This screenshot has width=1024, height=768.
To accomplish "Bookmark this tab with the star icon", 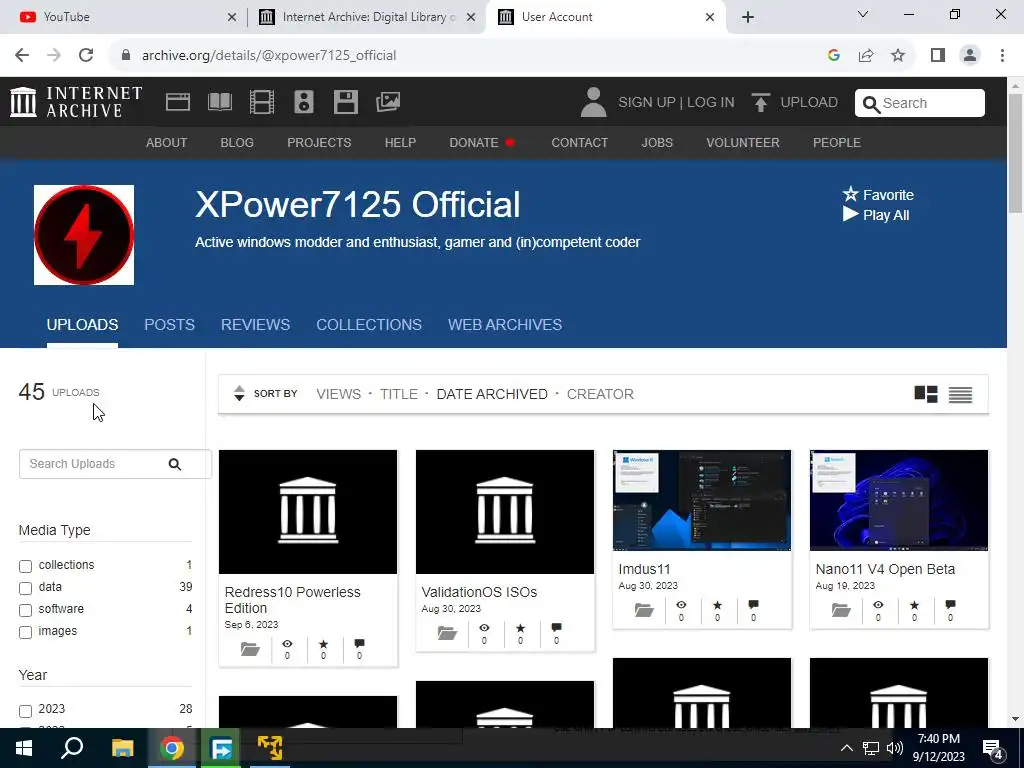I will click(898, 56).
